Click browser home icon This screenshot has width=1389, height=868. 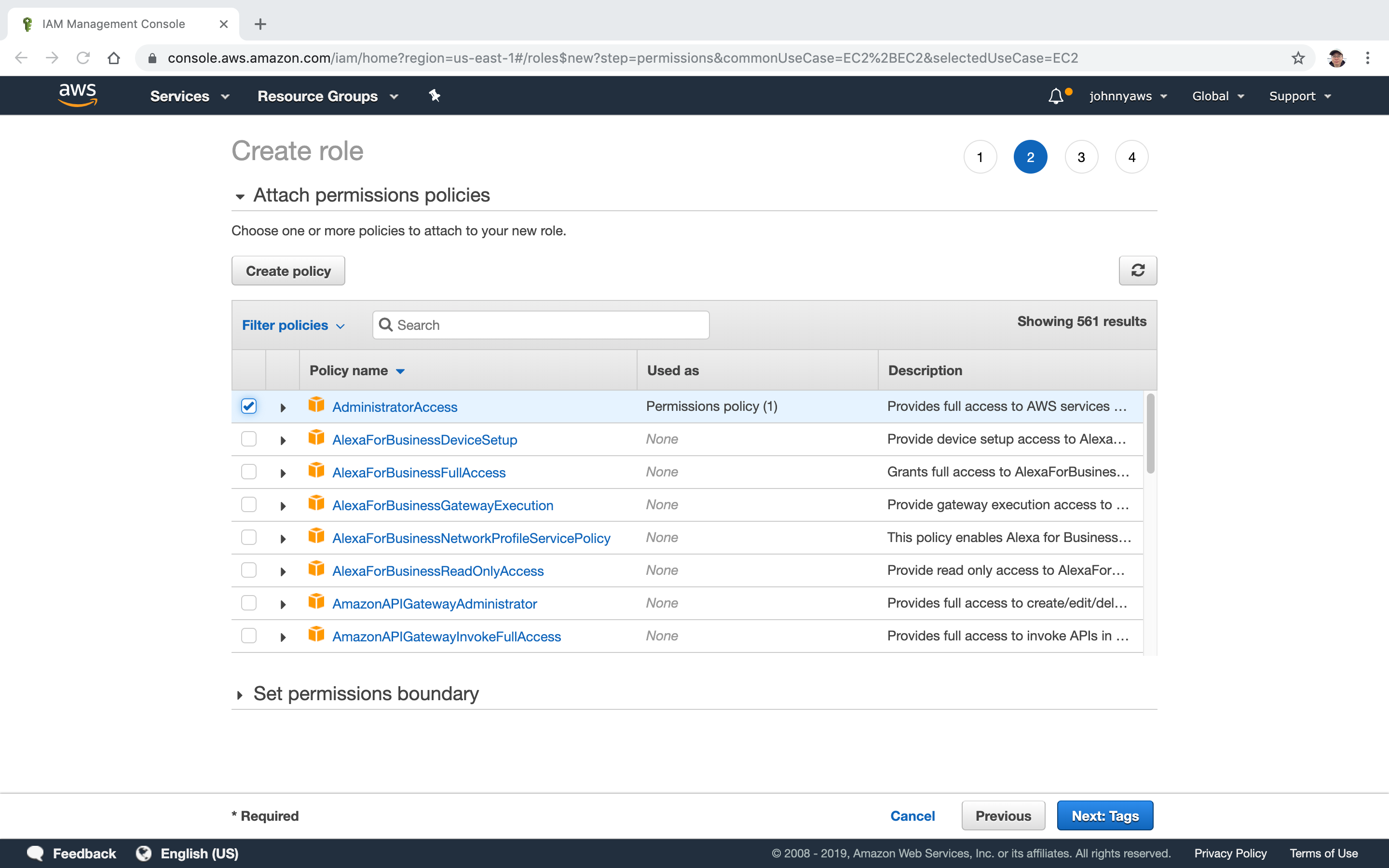[114, 58]
